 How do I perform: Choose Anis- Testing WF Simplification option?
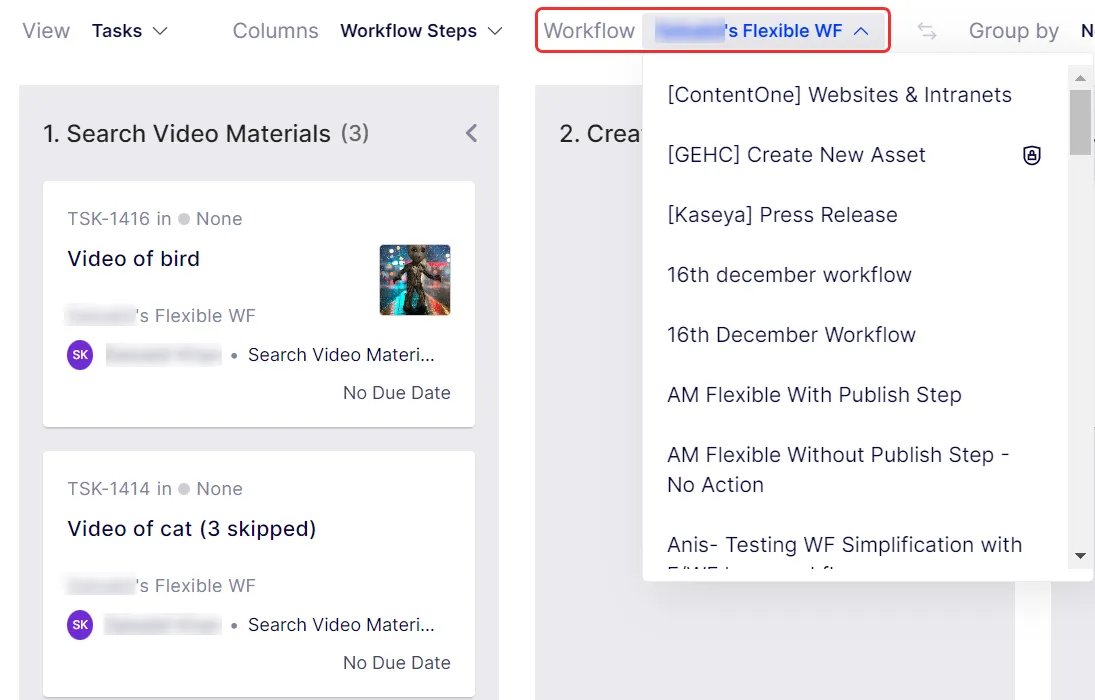(x=844, y=545)
